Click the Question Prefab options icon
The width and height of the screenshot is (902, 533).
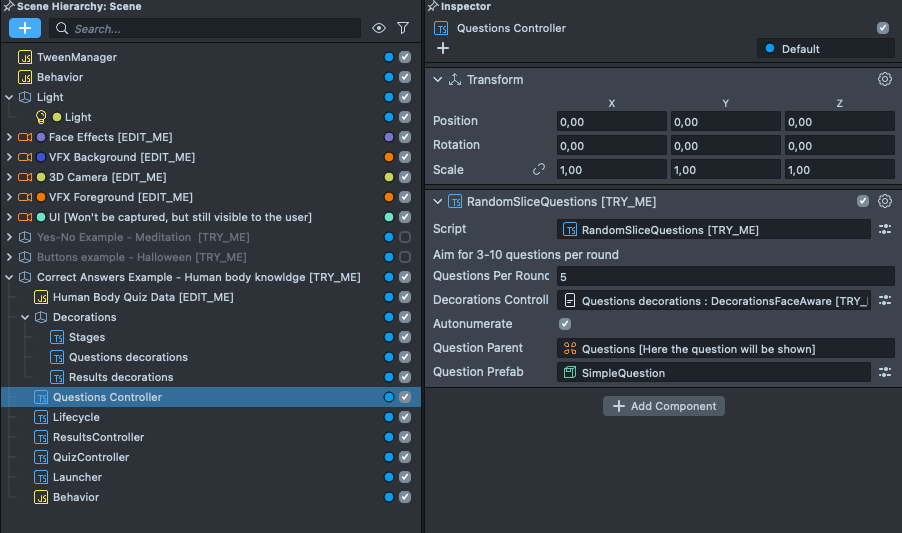coord(885,372)
